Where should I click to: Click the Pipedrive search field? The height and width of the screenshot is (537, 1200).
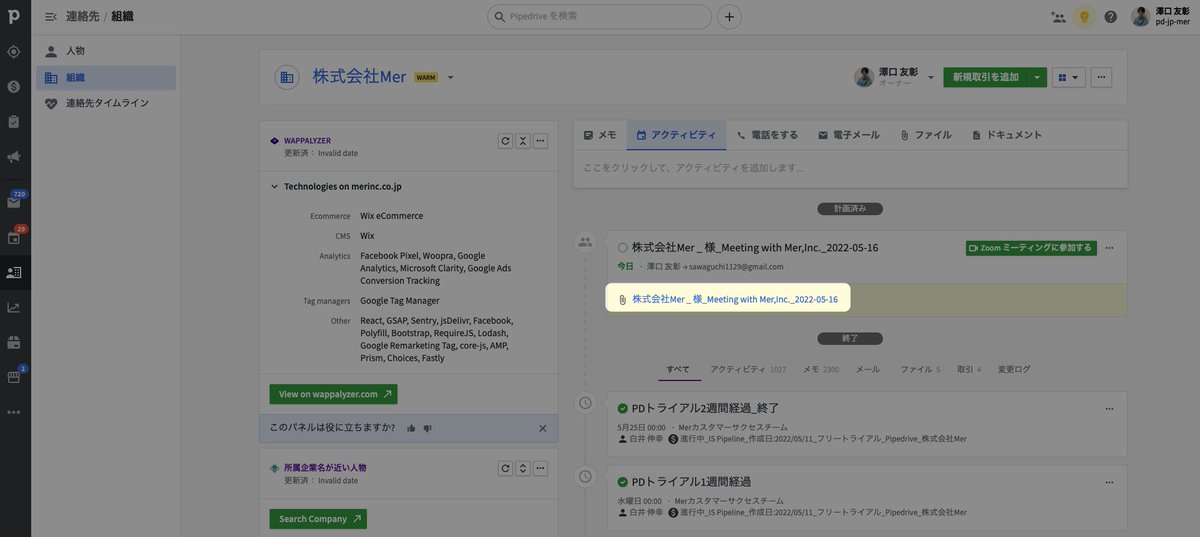[x=600, y=16]
